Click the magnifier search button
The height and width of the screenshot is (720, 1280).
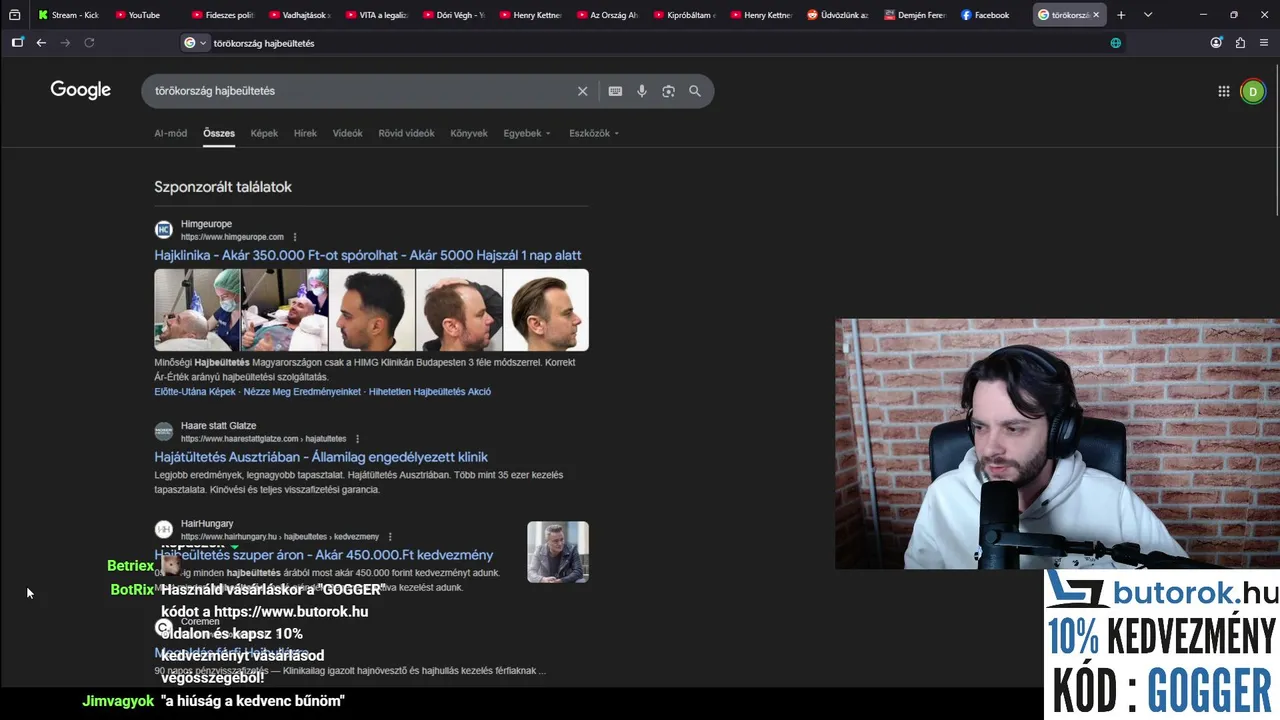pyautogui.click(x=695, y=91)
